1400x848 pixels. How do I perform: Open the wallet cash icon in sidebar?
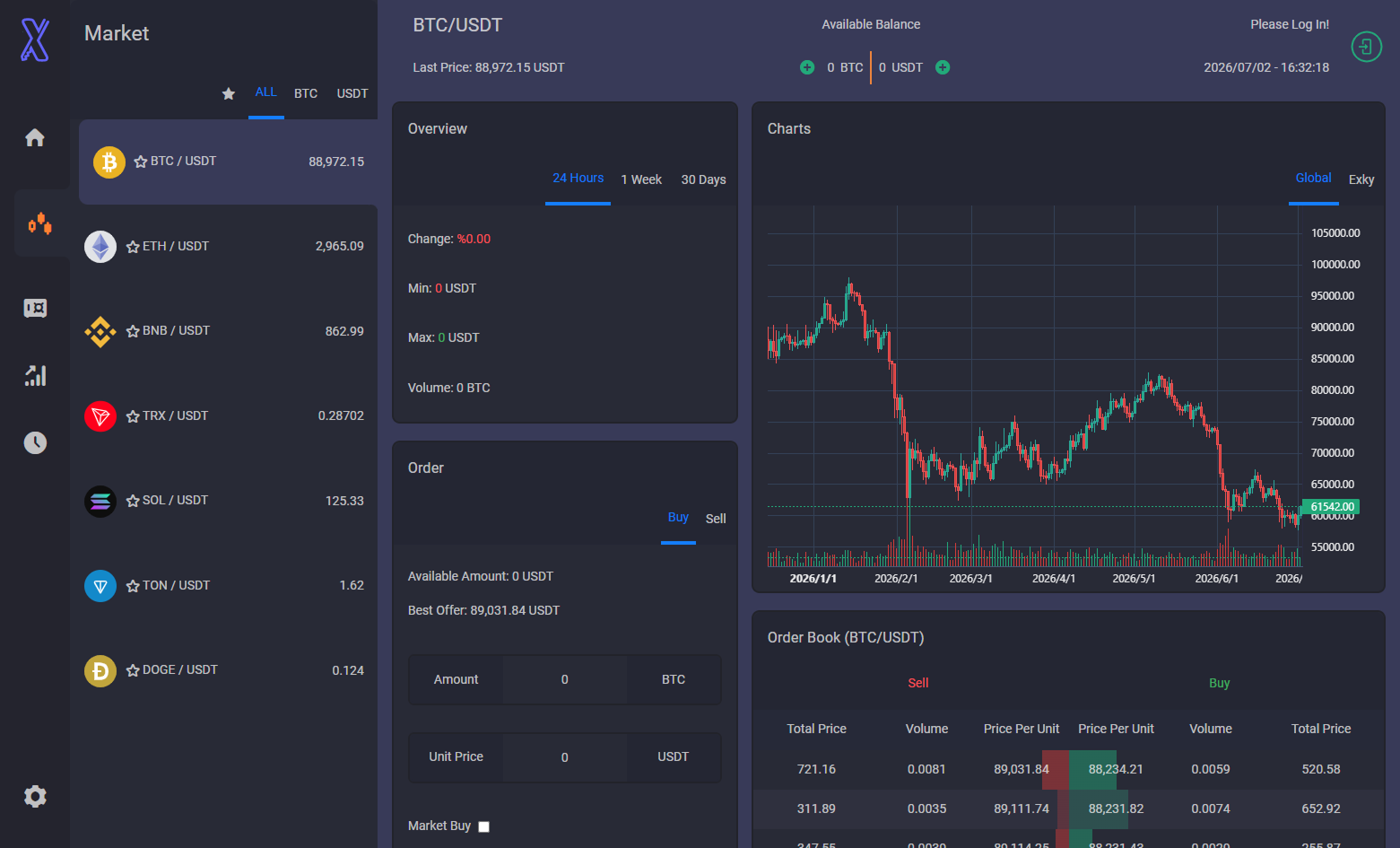click(x=35, y=309)
